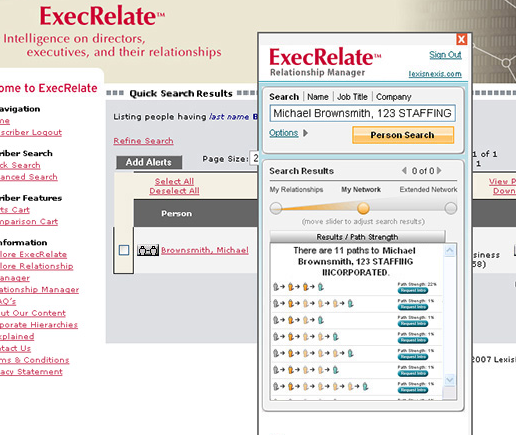Click the teal person ending the seven-person path
Image resolution: width=516 pixels, height=435 pixels.
365,386
